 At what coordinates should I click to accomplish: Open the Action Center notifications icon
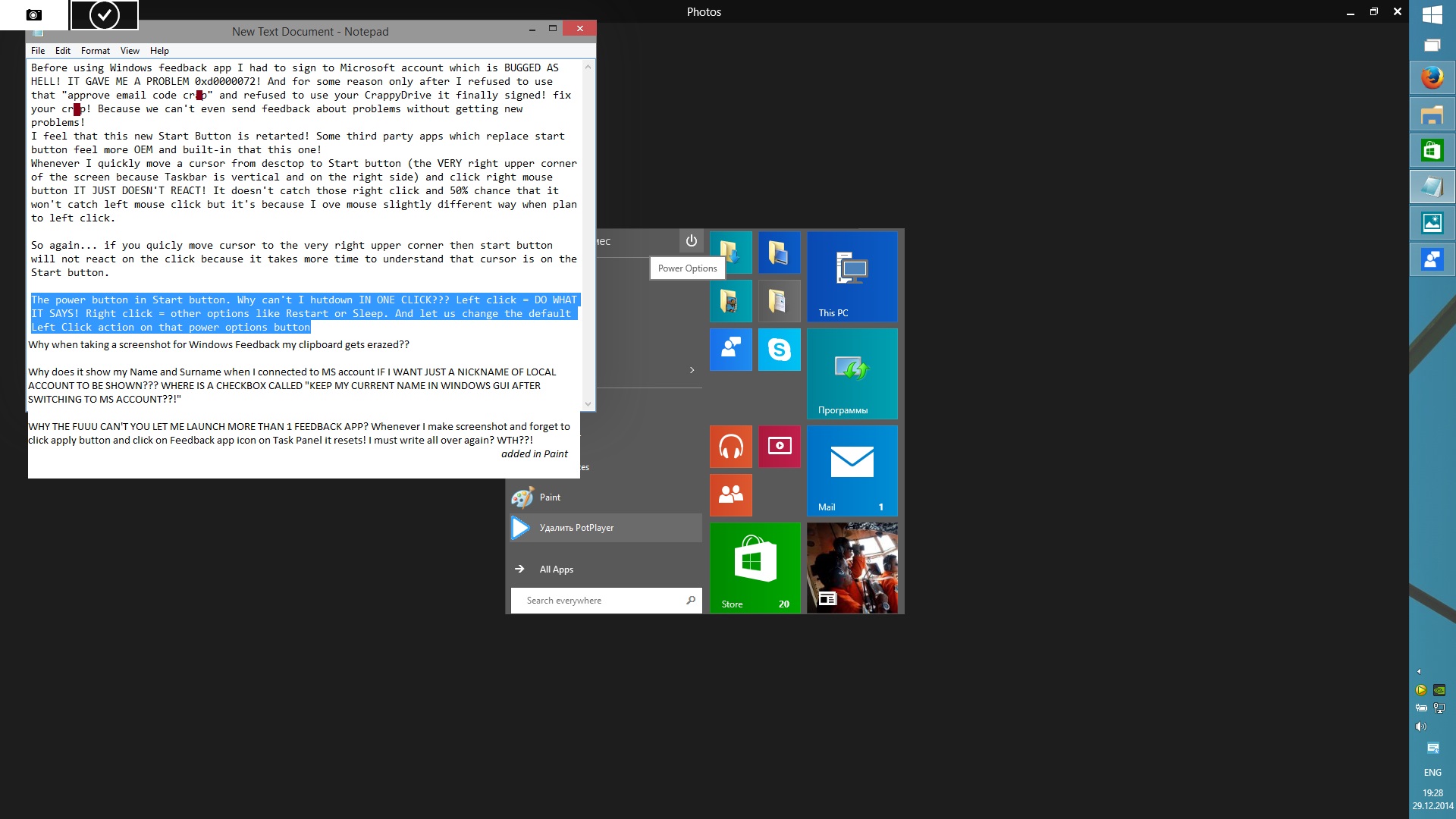pyautogui.click(x=1432, y=748)
